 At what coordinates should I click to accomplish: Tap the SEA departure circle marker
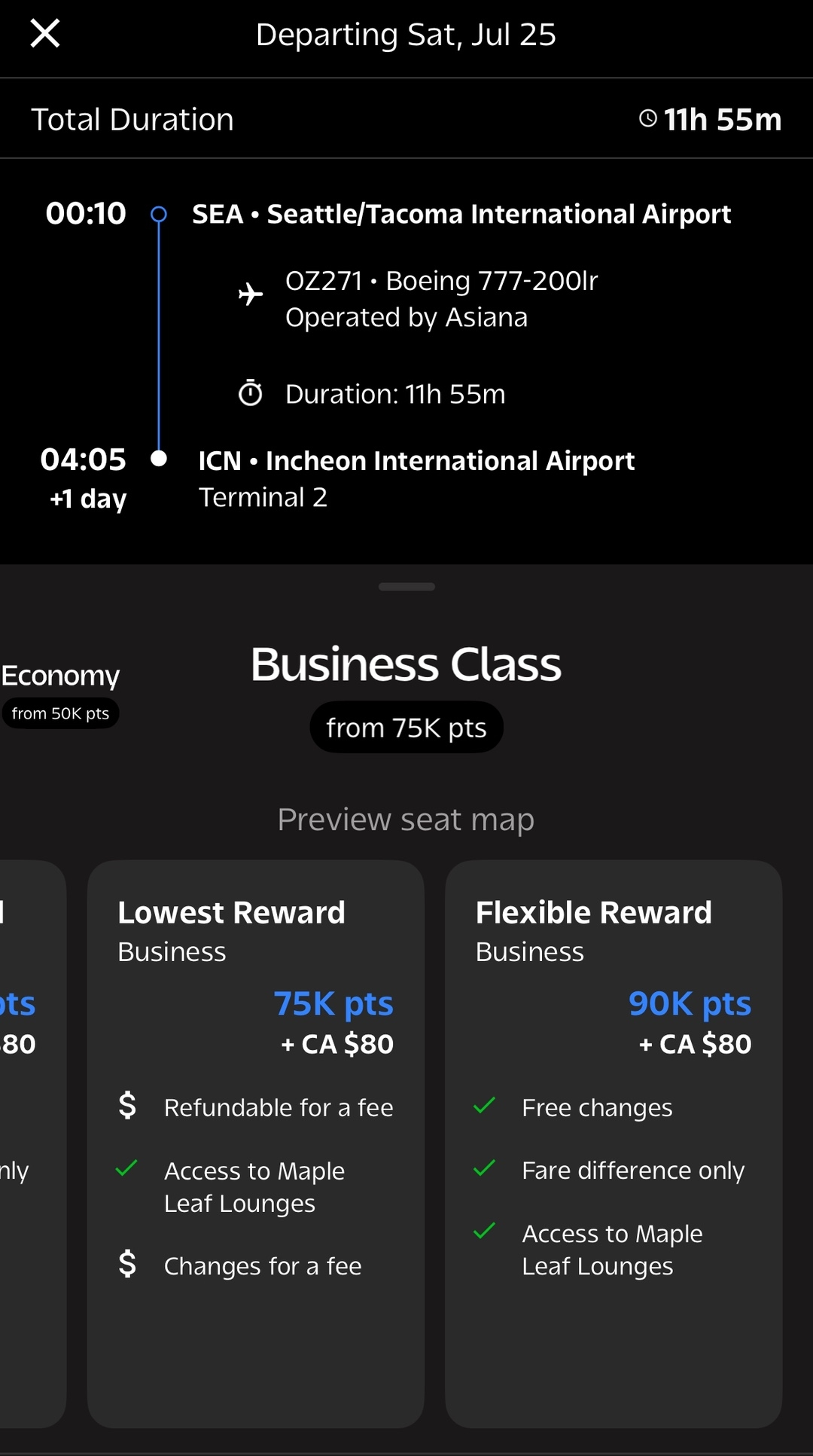click(159, 215)
